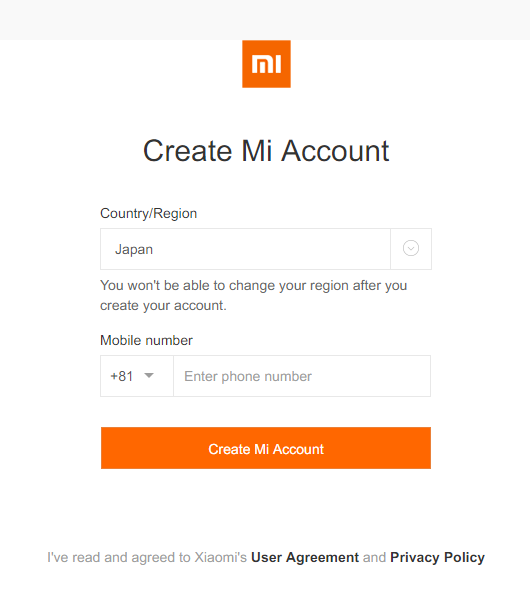530x605 pixels.
Task: Open the Privacy Policy link
Action: (x=437, y=558)
